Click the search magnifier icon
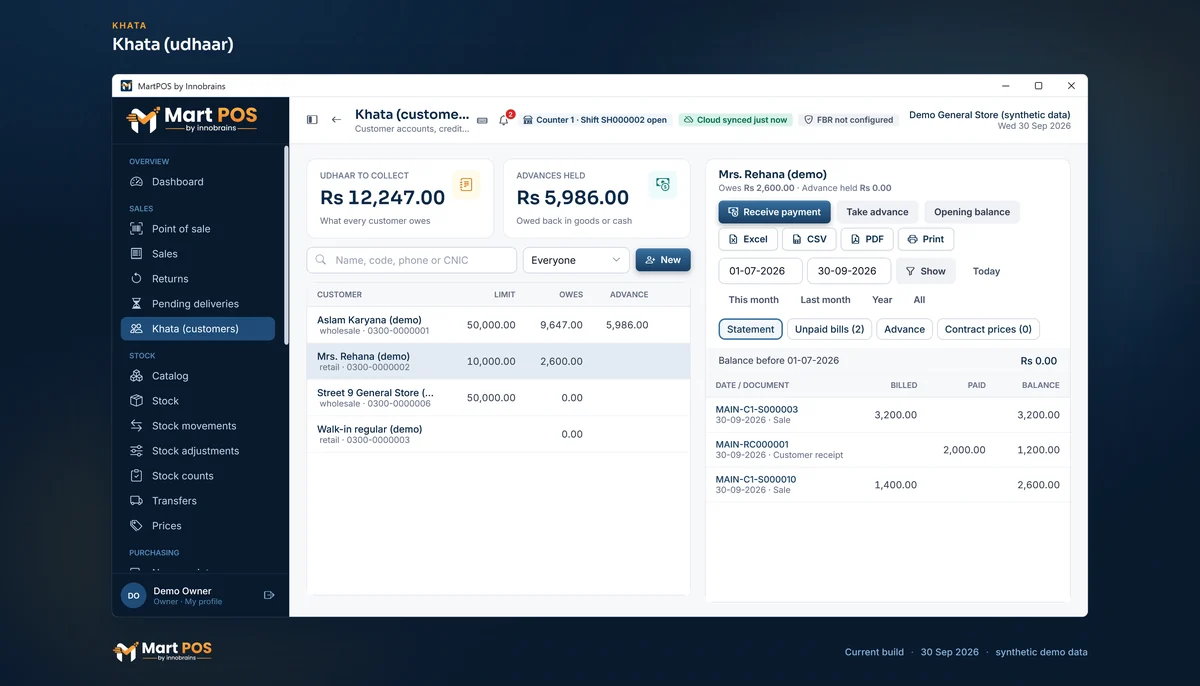Image resolution: width=1200 pixels, height=686 pixels. tap(321, 260)
